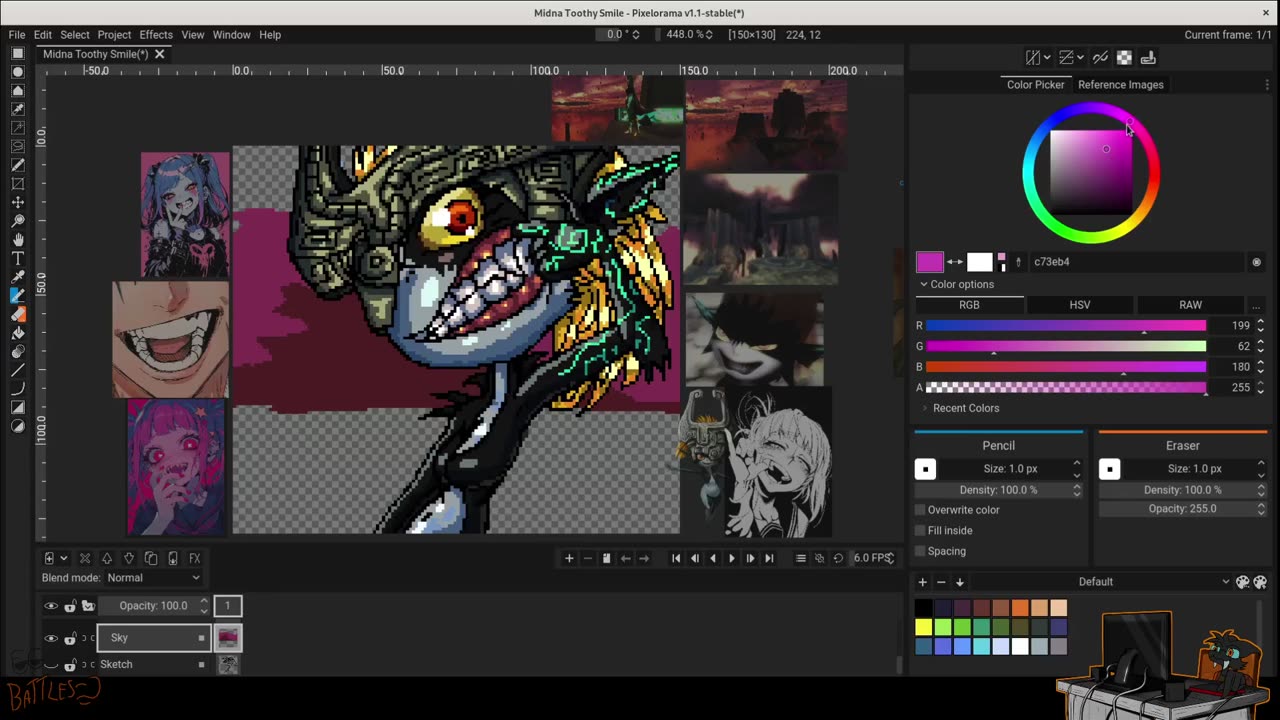
Task: Enable Overwrite color checkbox
Action: pos(920,510)
